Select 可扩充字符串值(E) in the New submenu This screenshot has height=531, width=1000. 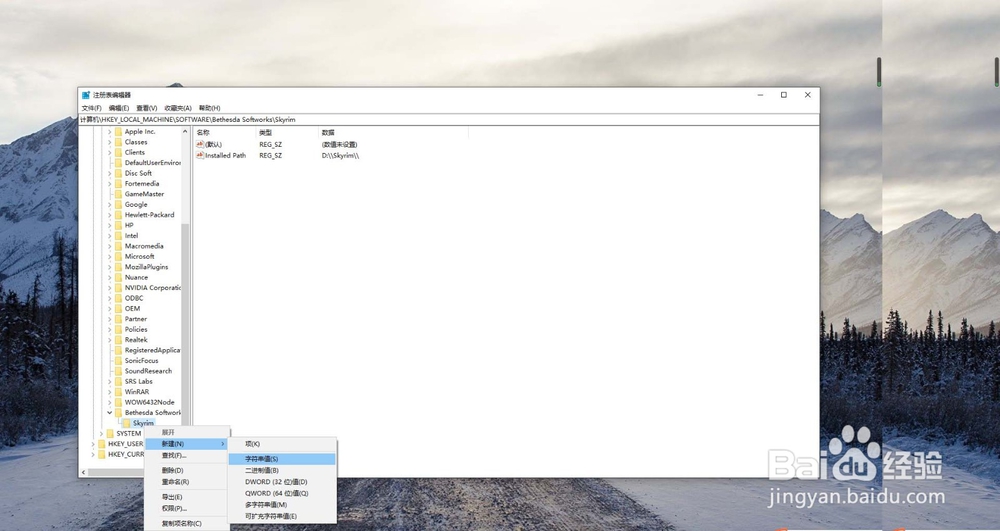(282, 516)
